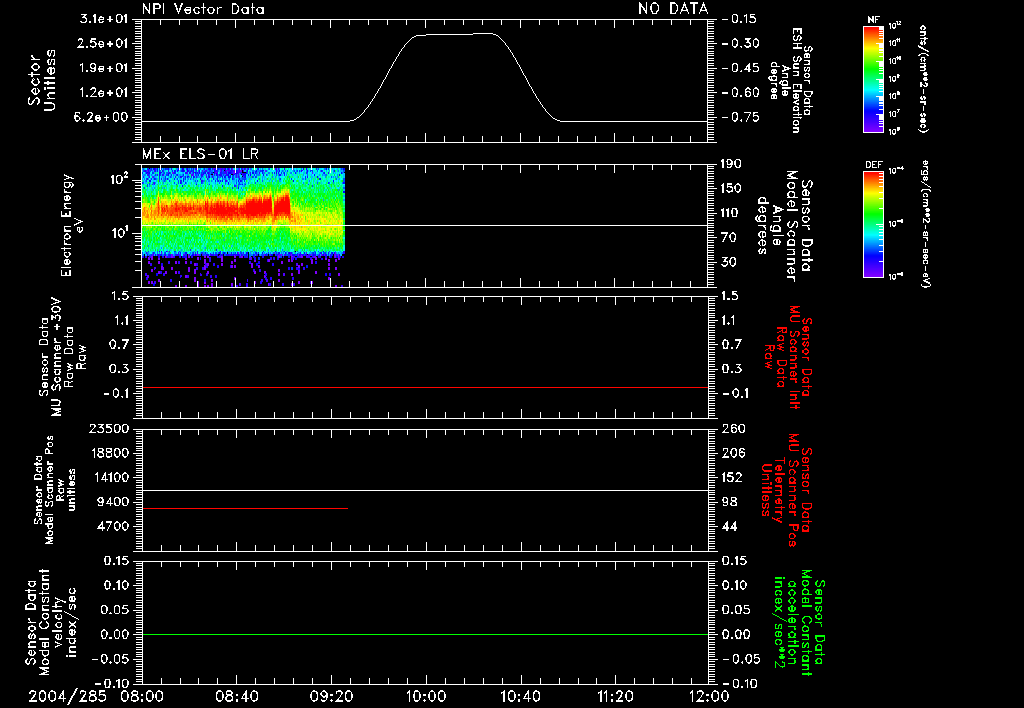1024x708 pixels.
Task: Click the red 'MU Scanner Pos Telemetry' label
Action: tap(787, 490)
